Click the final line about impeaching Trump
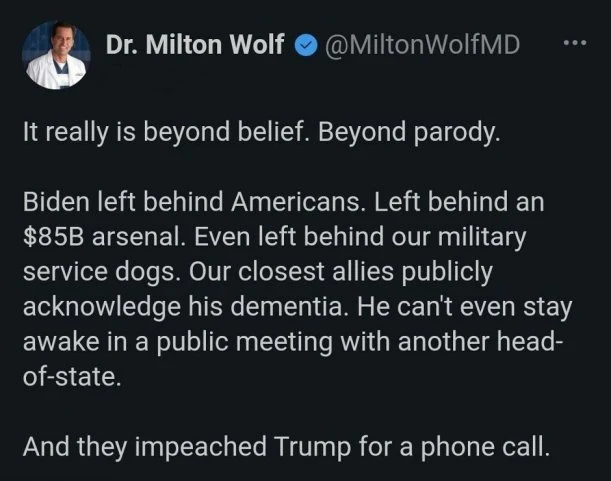The width and height of the screenshot is (611, 481). [286, 447]
